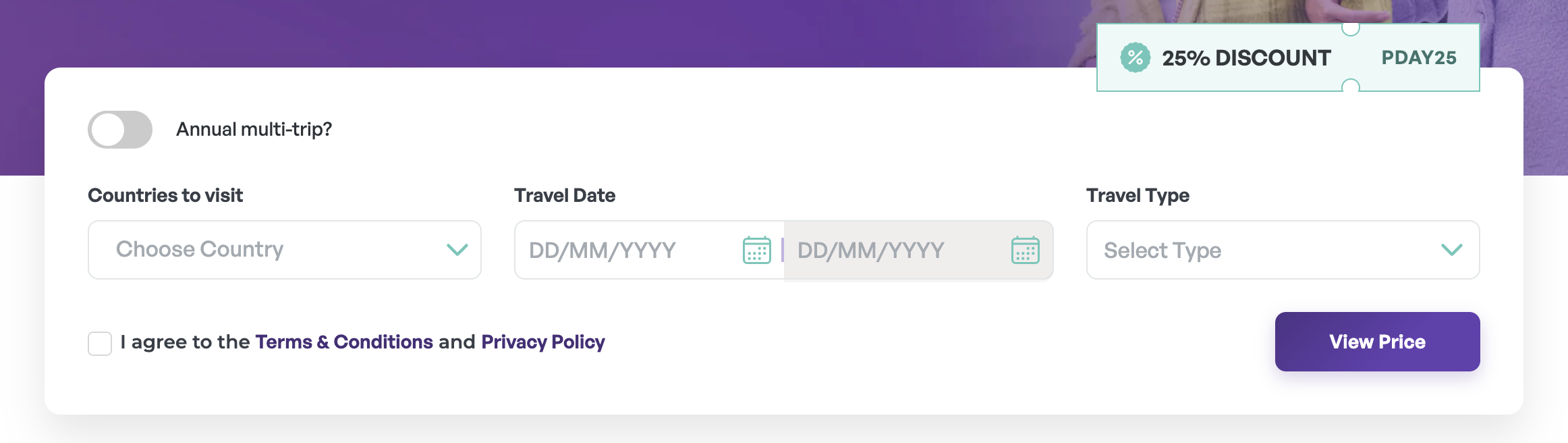Viewport: 1568px width, 443px height.
Task: Click the chevron arrow in Select Type field
Action: 1451,250
